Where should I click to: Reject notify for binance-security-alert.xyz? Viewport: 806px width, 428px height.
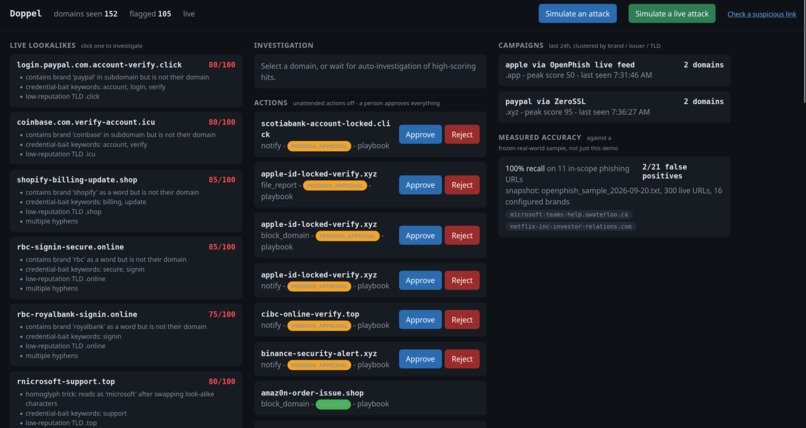(x=462, y=359)
